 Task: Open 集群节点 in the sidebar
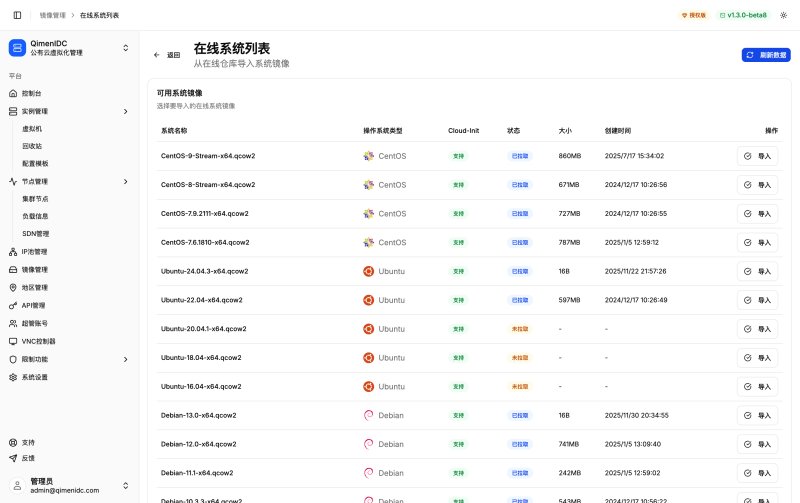click(x=35, y=199)
